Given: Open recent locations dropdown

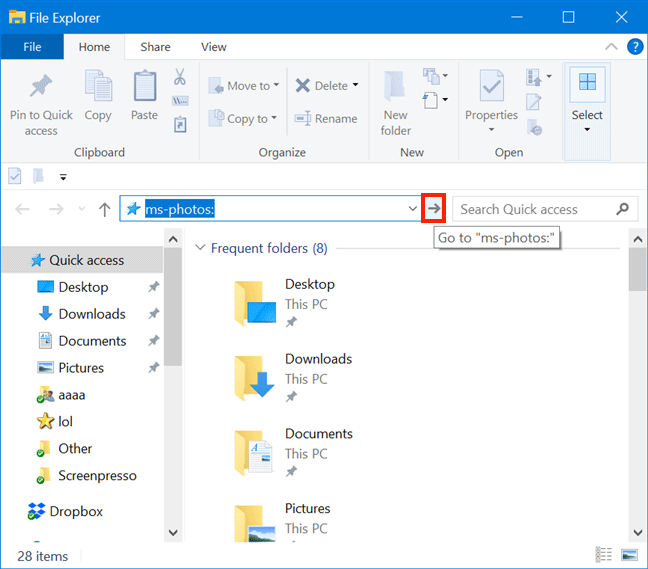Looking at the screenshot, I should 82,209.
